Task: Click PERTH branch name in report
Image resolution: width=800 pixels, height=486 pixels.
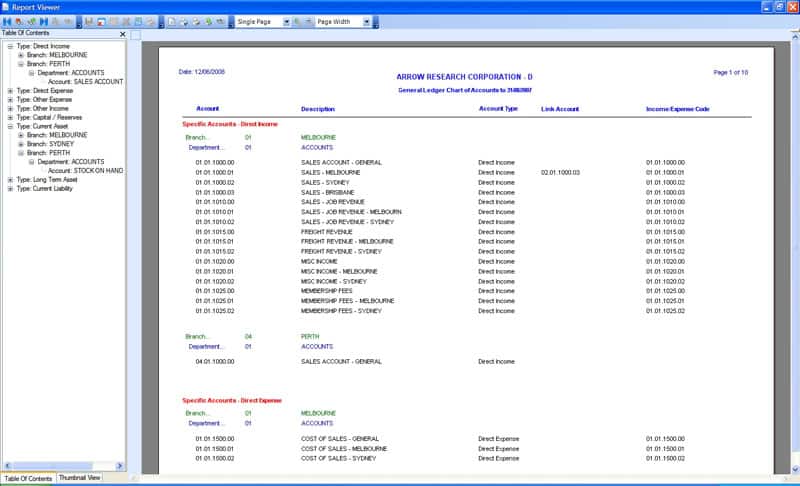Action: [310, 337]
